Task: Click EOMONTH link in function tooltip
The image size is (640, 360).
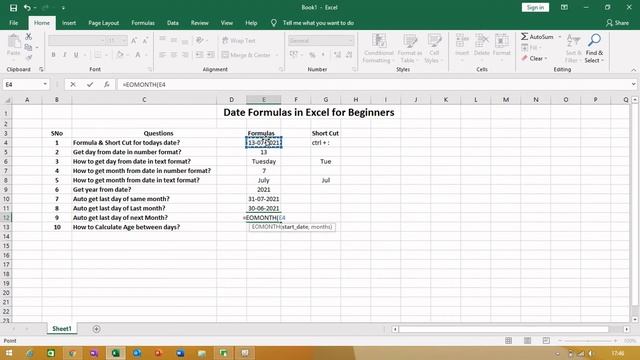Action: click(x=267, y=227)
